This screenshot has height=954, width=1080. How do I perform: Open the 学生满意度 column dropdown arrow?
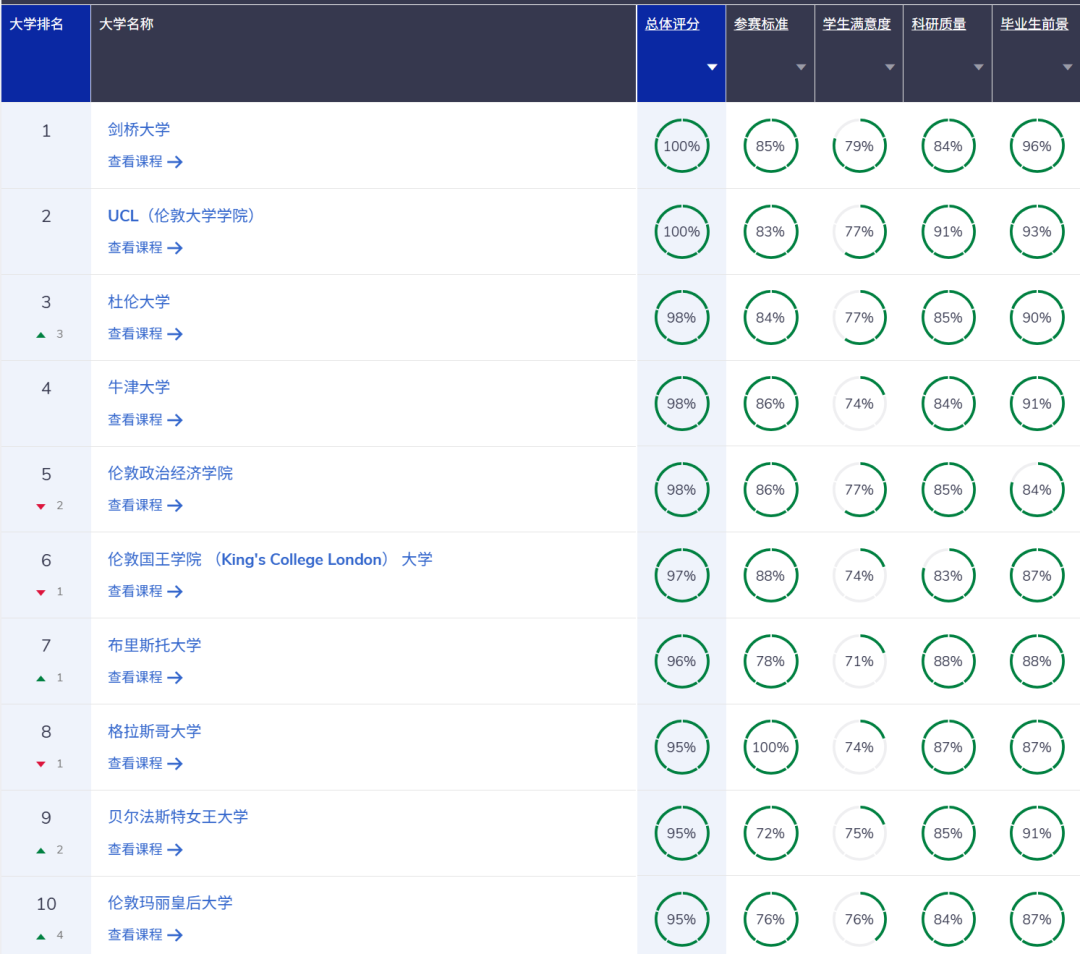(889, 67)
